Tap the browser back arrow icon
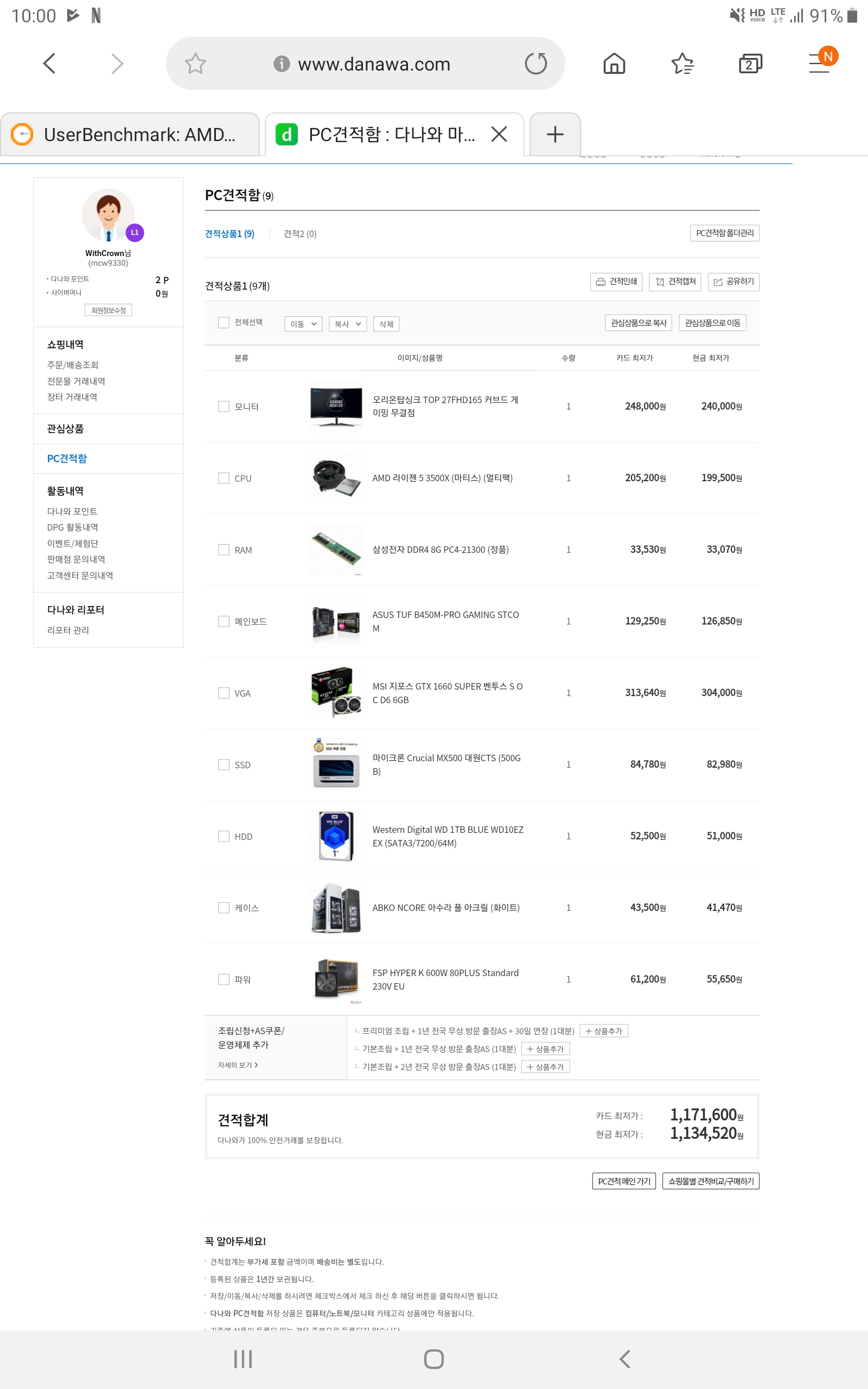 (x=50, y=63)
